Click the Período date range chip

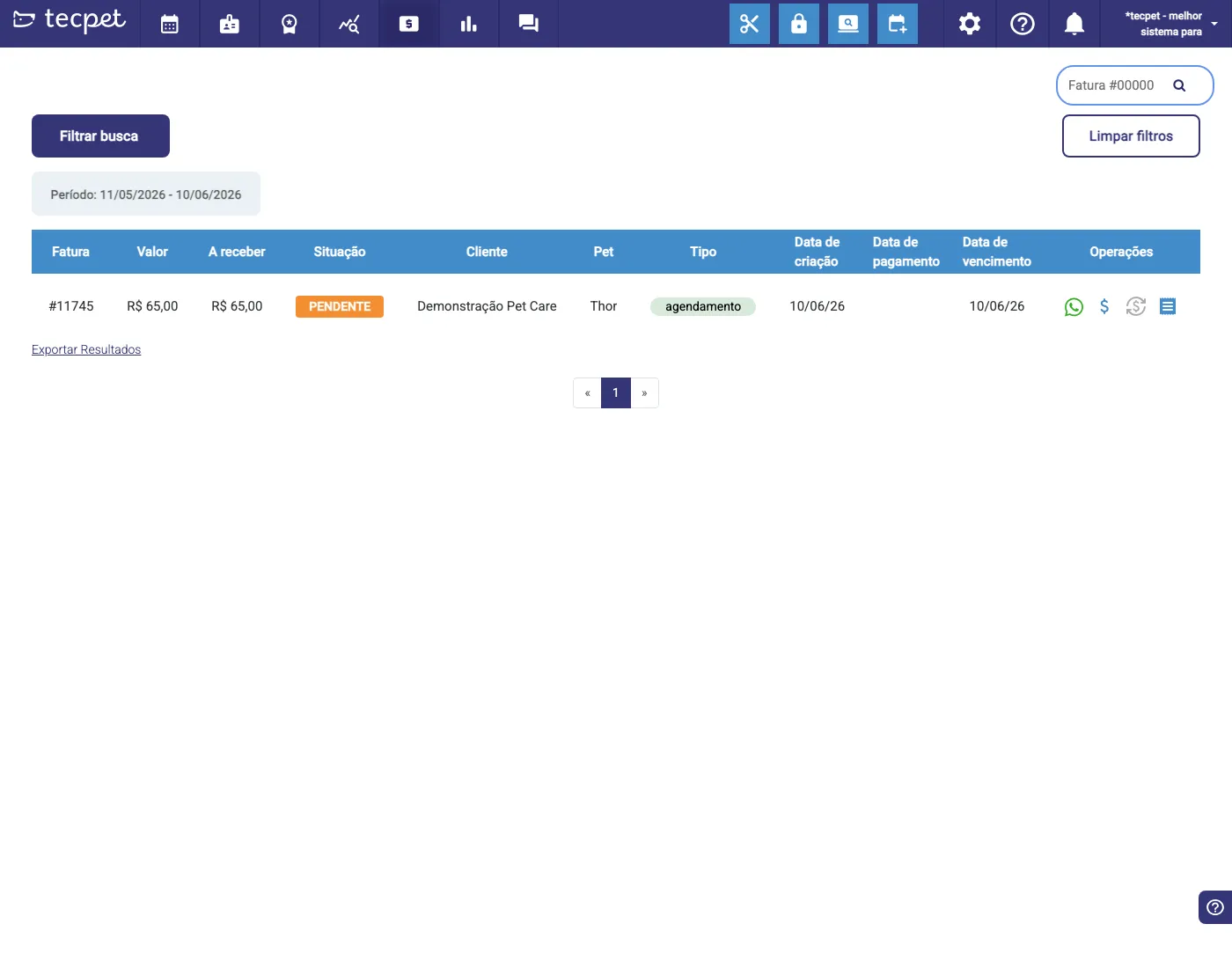click(x=146, y=194)
